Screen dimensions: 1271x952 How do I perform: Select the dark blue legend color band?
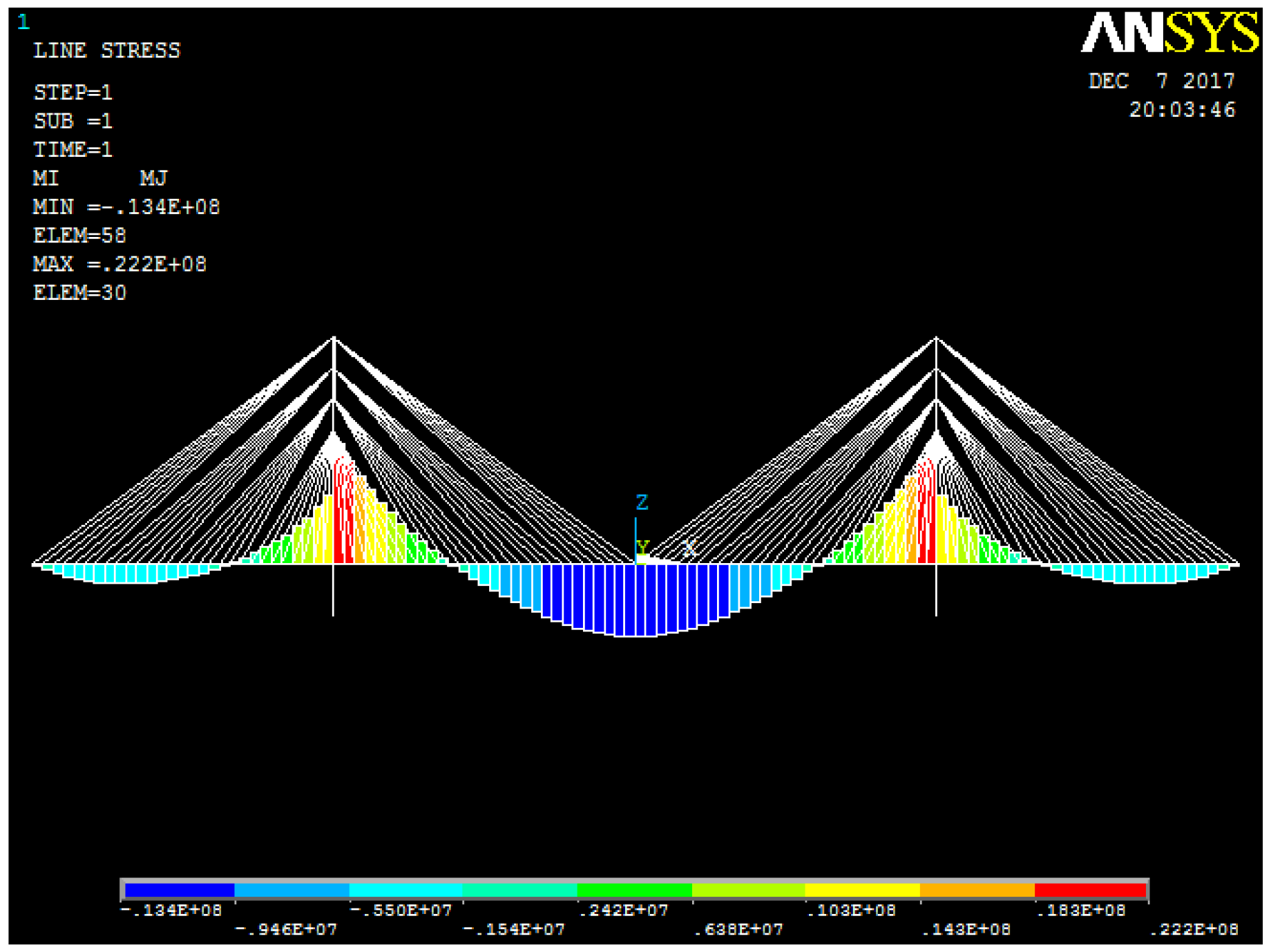180,890
